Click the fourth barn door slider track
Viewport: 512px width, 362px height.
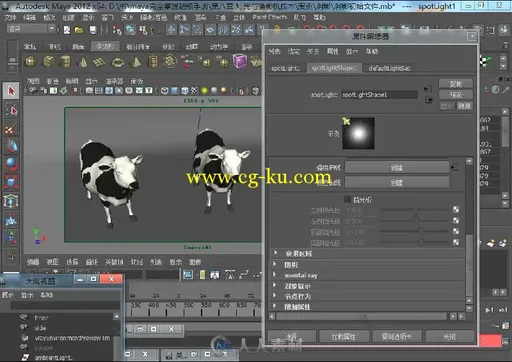click(x=414, y=242)
